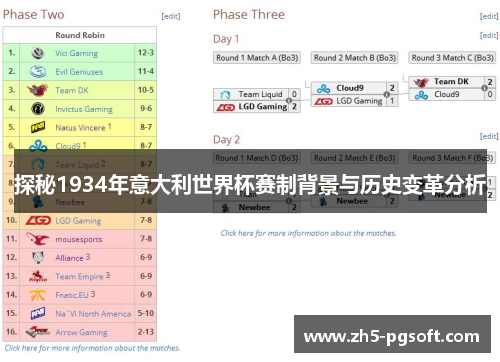Viewport: 500px width, 362px height.
Task: Open the Evil Geniuses team link
Action: [x=79, y=72]
